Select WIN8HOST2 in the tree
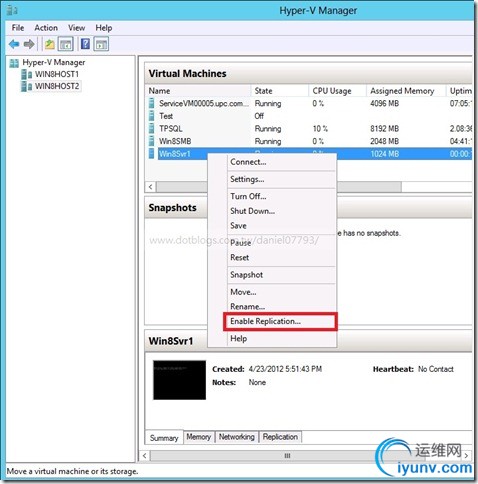 coord(57,86)
